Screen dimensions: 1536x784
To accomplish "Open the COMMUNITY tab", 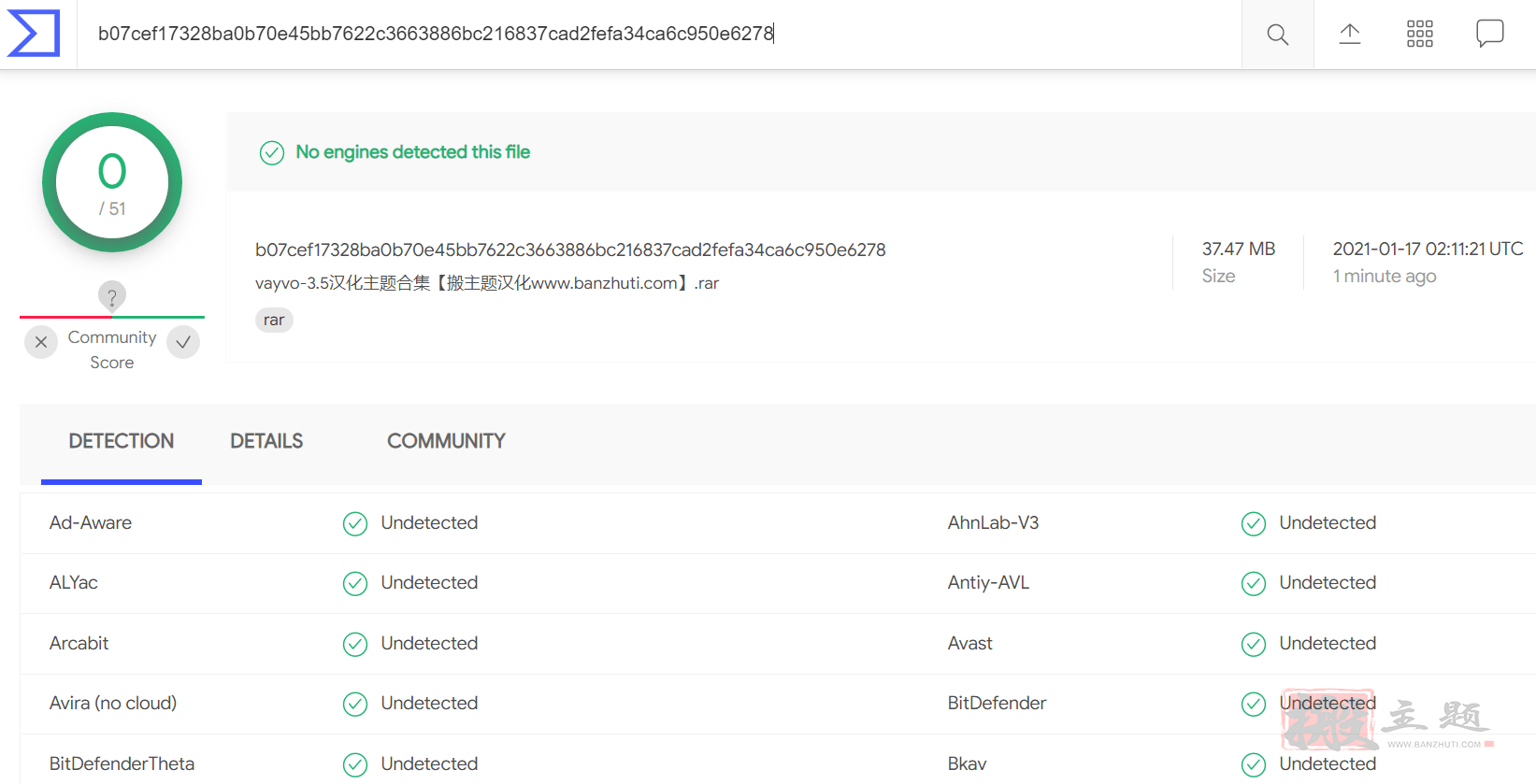I will point(446,441).
